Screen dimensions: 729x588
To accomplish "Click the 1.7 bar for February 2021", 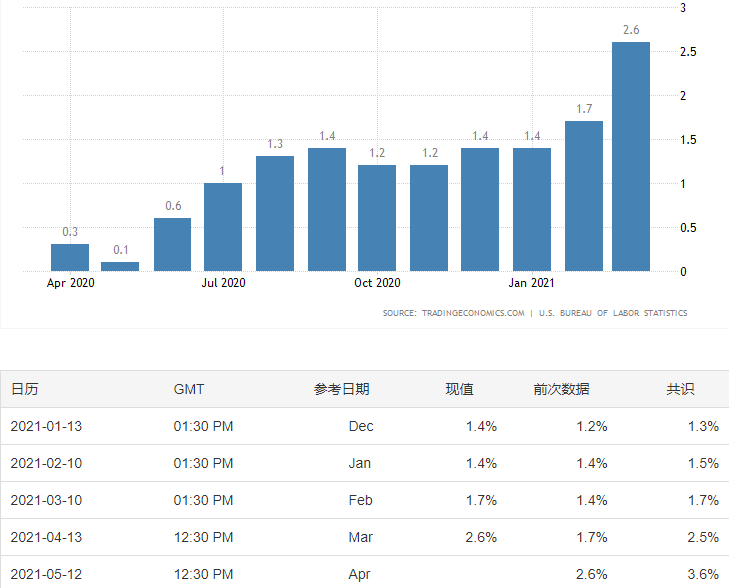I will click(583, 196).
